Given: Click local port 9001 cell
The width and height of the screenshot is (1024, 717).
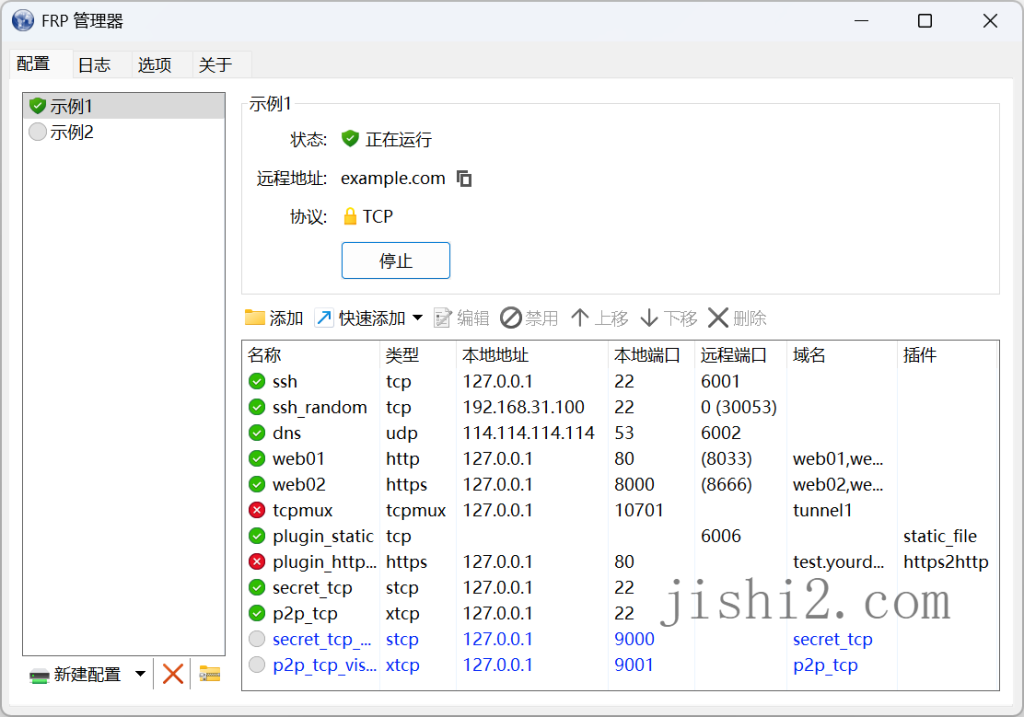Looking at the screenshot, I should [x=634, y=665].
